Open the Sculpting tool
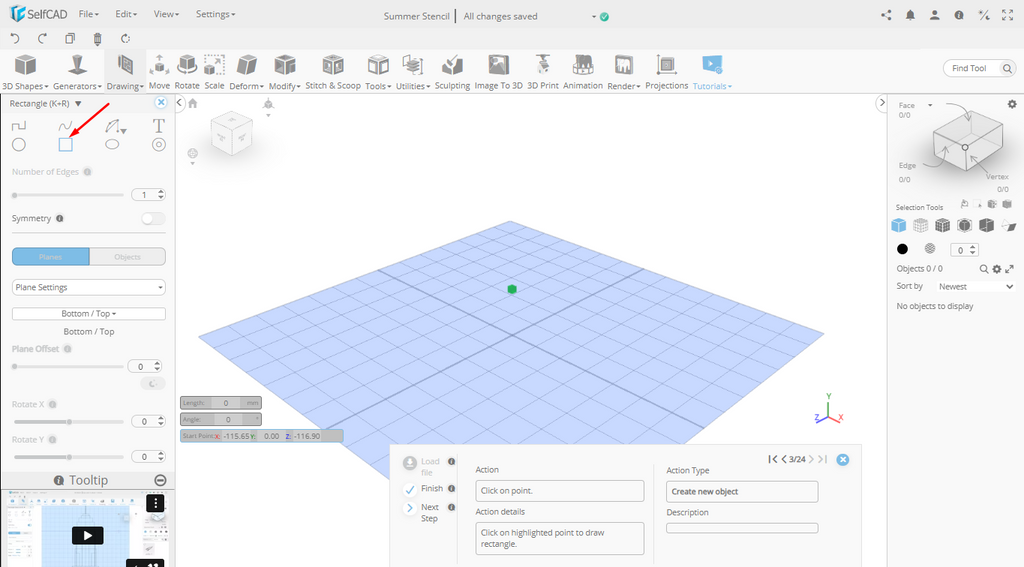Screen dimensions: 1024x567 coord(452,71)
